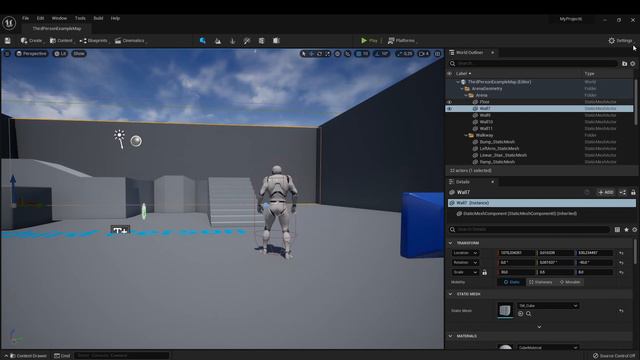The height and width of the screenshot is (360, 640).
Task: Collapse the Walkway folder
Action: 466,135
